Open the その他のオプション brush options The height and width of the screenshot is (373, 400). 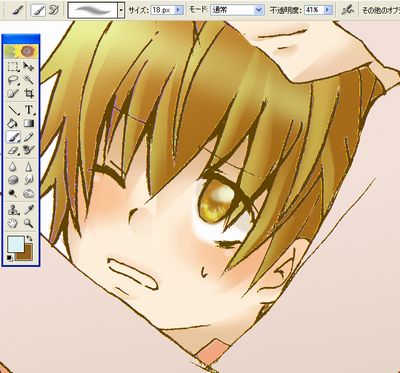381,10
